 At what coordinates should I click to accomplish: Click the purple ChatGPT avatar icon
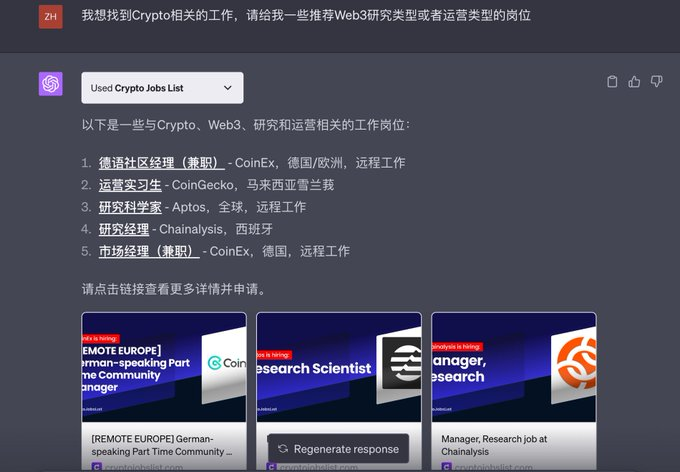[x=51, y=84]
